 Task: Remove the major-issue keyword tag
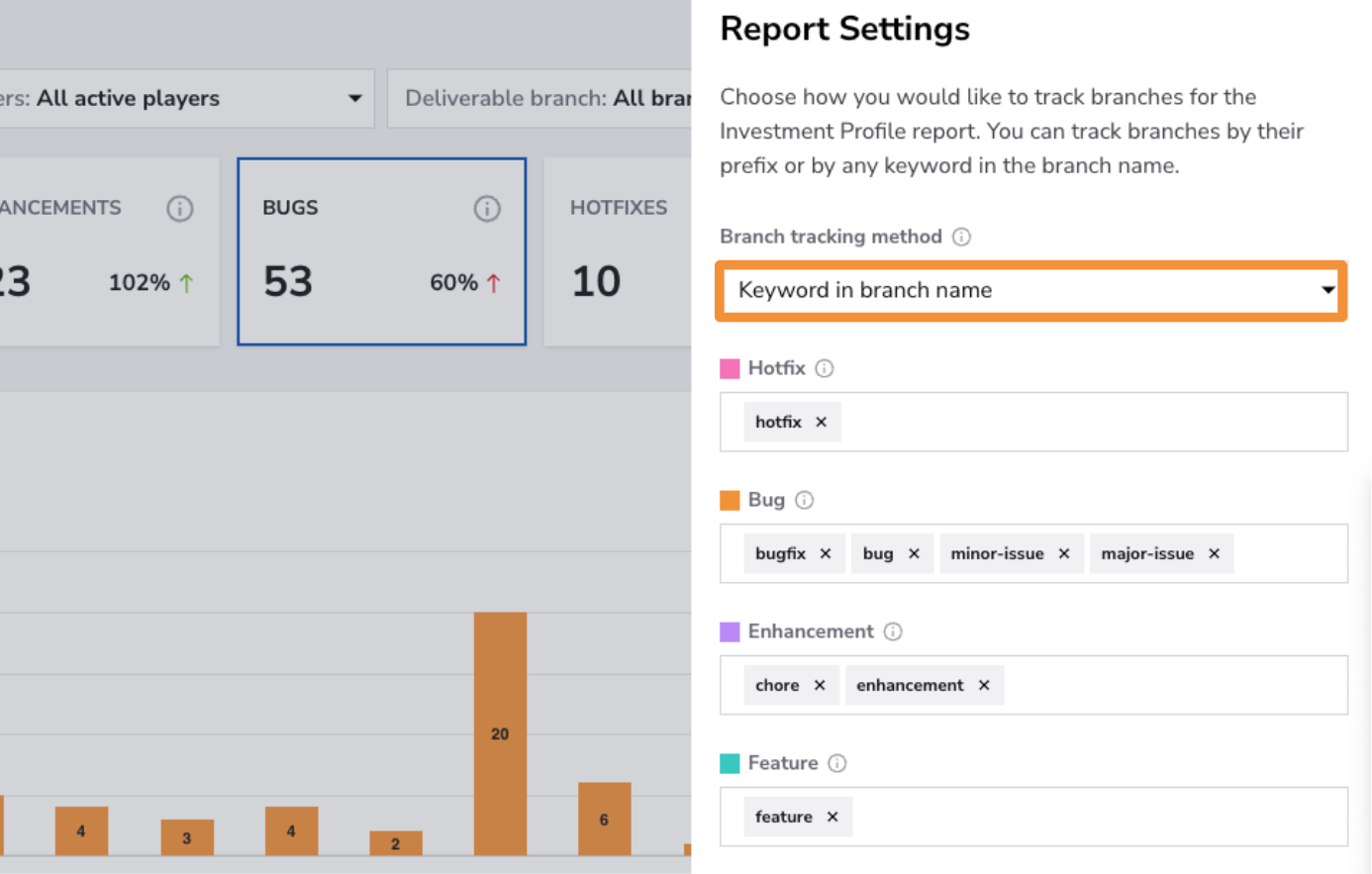point(1215,553)
